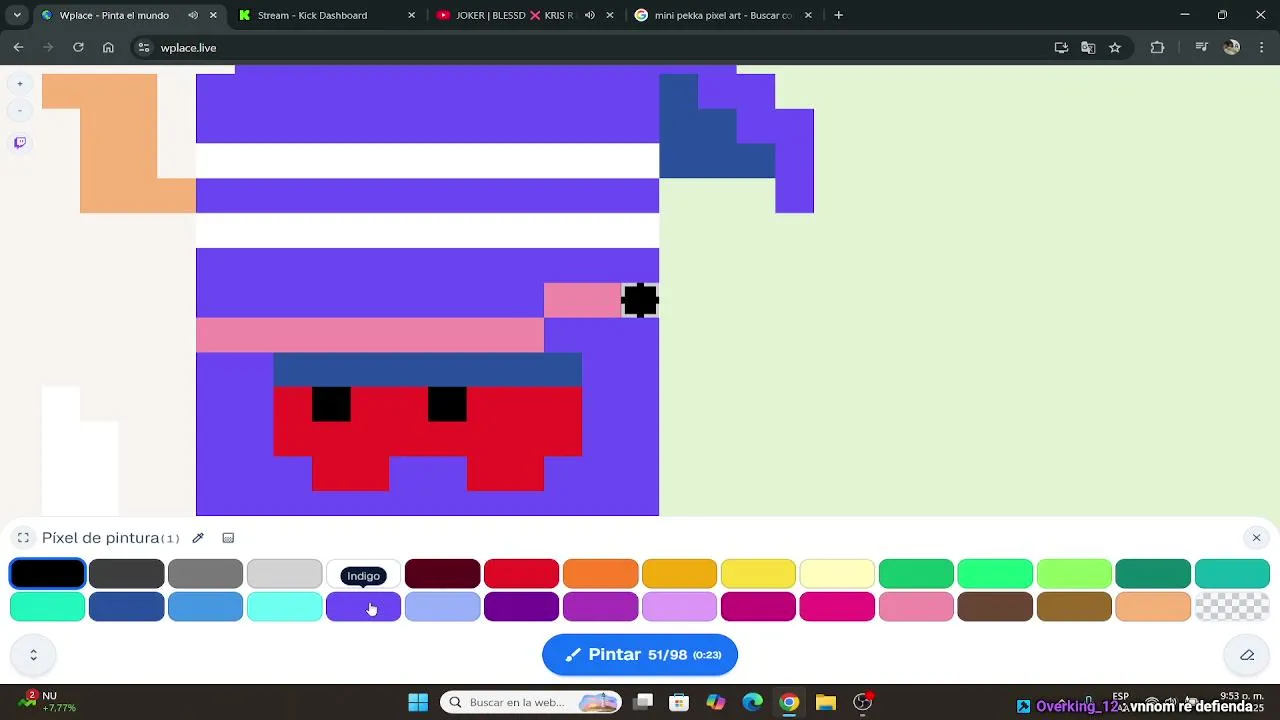Image resolution: width=1280 pixels, height=720 pixels.
Task: Open Microsoft Store from taskbar
Action: click(679, 702)
